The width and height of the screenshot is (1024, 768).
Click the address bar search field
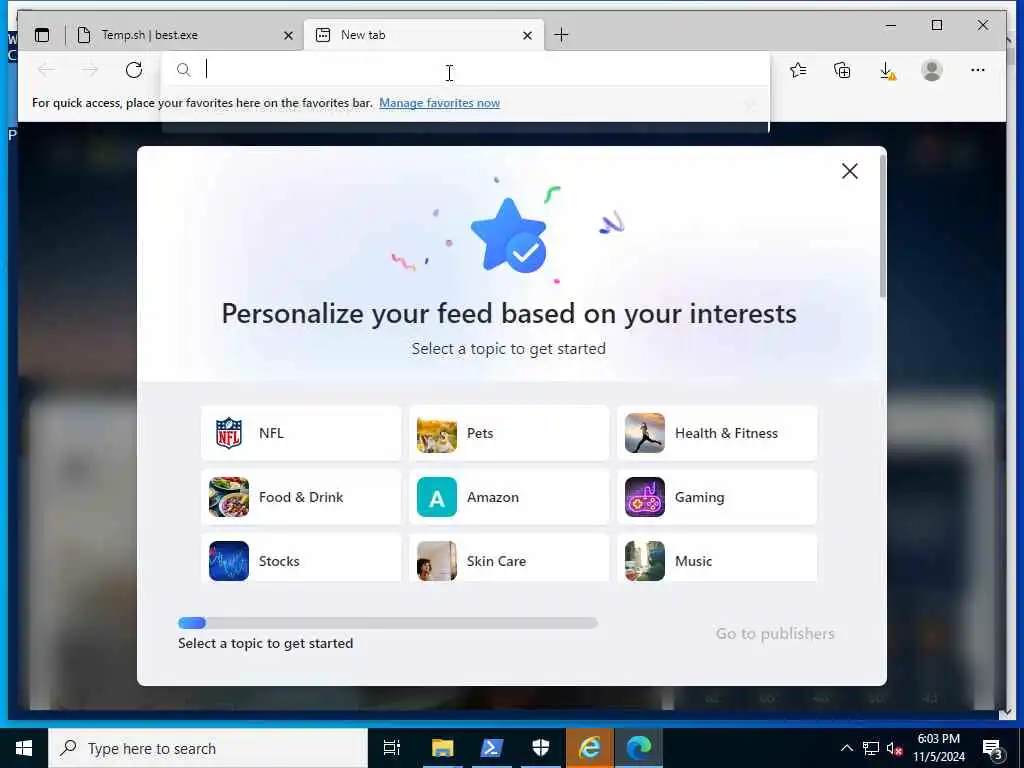[x=465, y=69]
